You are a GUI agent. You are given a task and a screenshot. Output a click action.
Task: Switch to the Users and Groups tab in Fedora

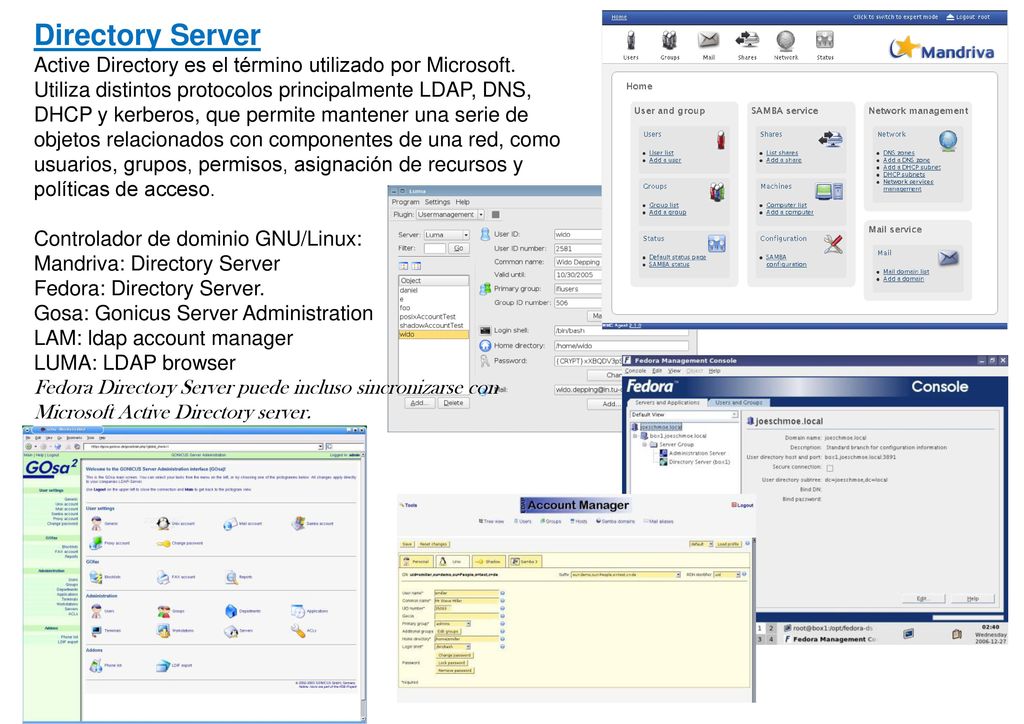(738, 402)
